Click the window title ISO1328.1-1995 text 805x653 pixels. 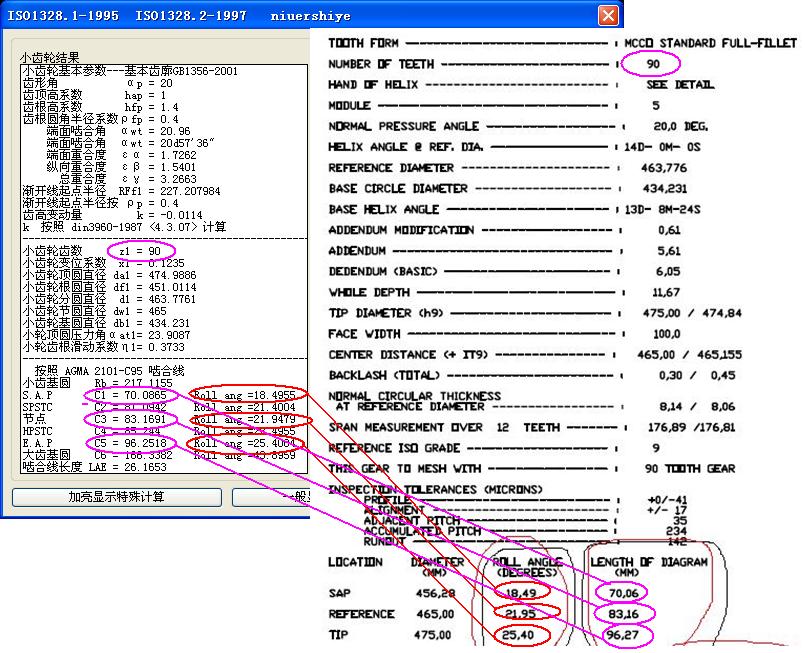[x=63, y=15]
